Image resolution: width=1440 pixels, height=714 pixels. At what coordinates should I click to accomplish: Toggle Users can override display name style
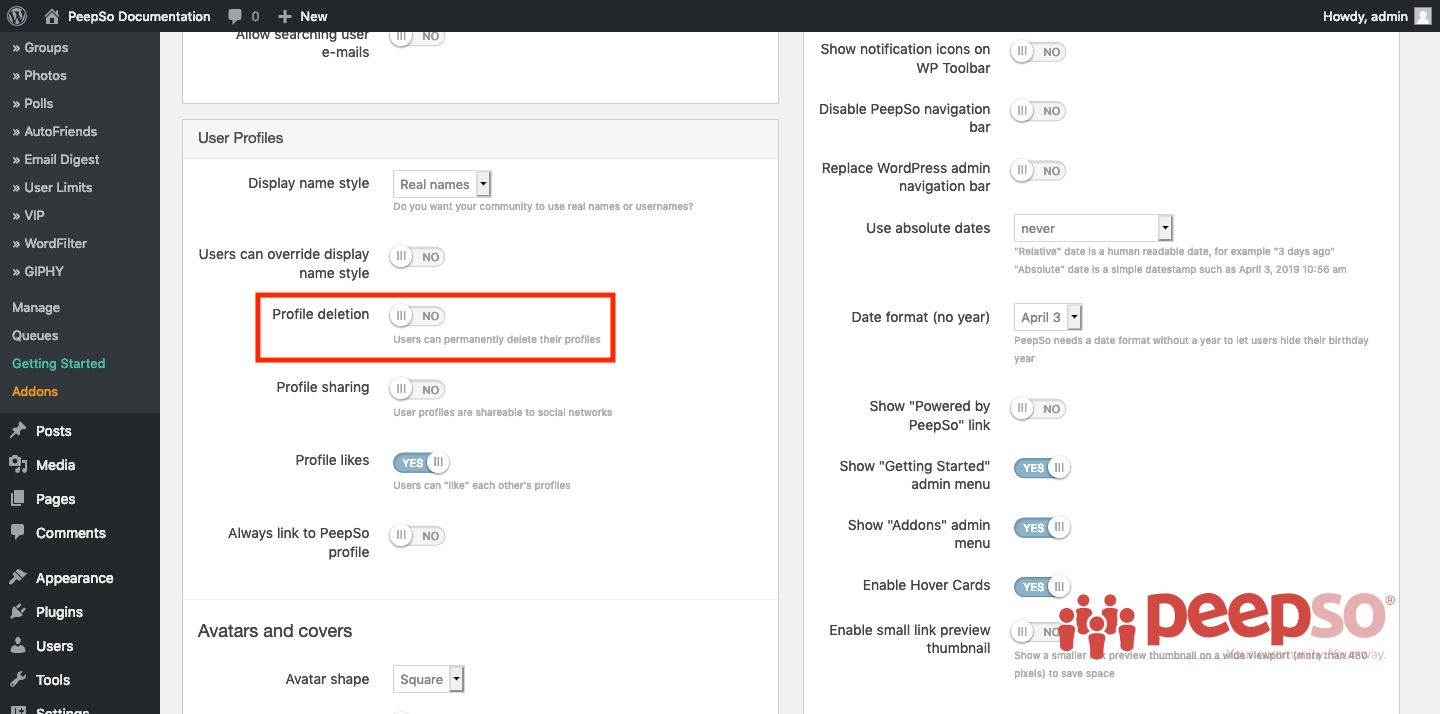[417, 257]
